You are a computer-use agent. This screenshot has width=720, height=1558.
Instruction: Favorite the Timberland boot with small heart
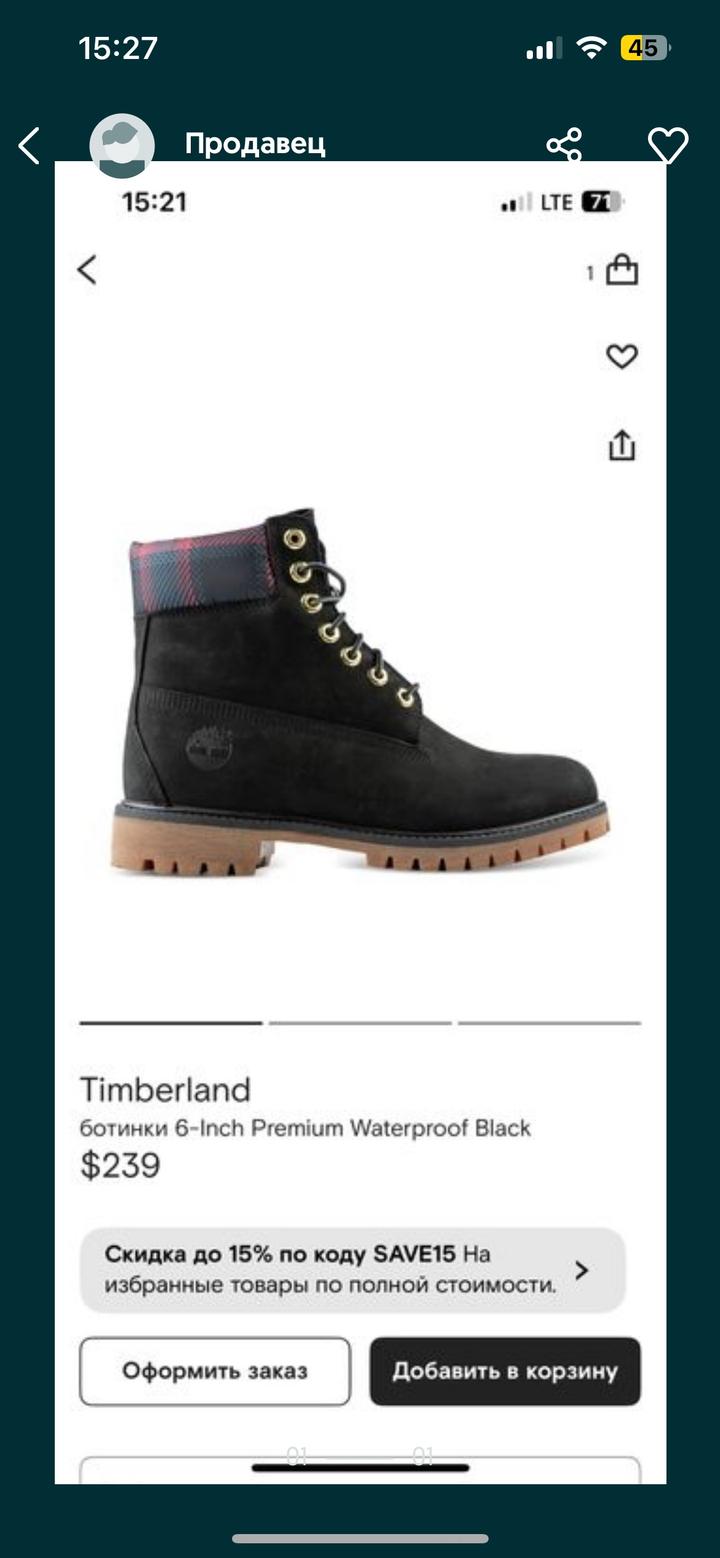click(622, 356)
